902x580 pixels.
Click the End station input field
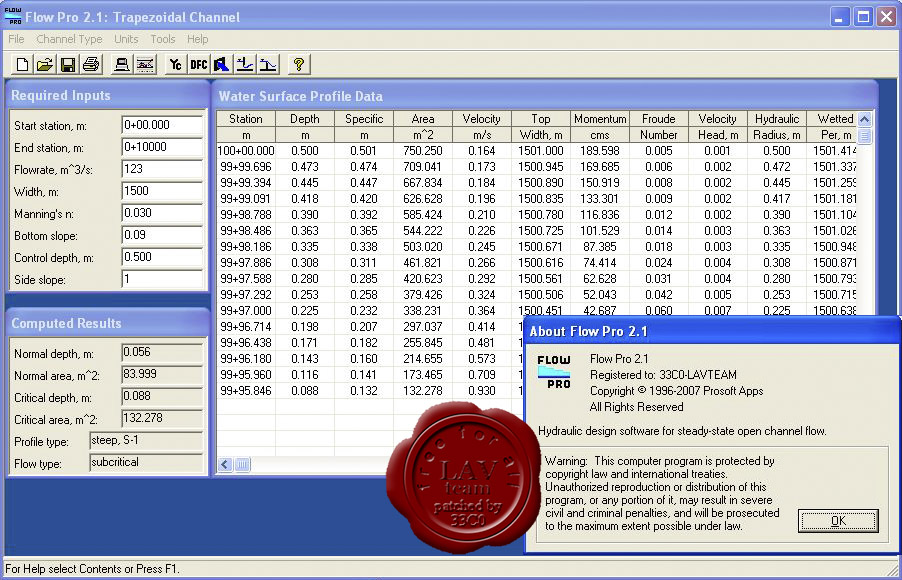pyautogui.click(x=162, y=147)
